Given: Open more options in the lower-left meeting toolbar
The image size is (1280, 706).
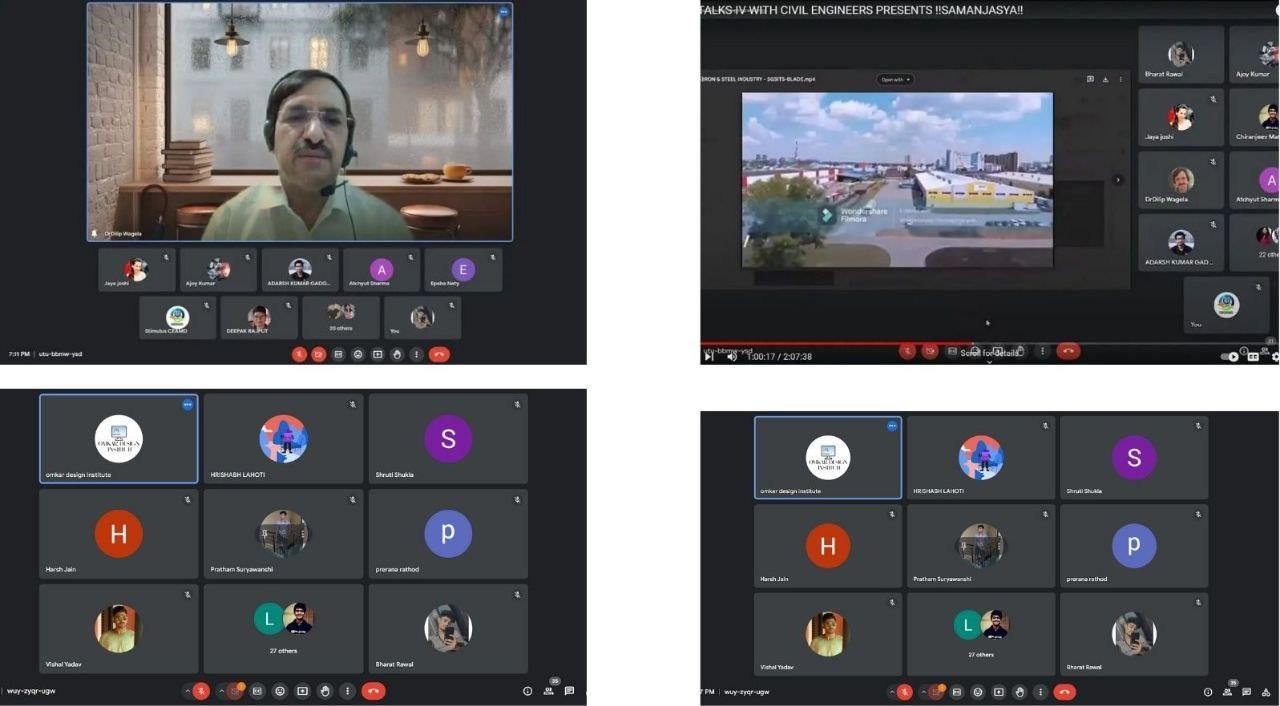Looking at the screenshot, I should 347,691.
